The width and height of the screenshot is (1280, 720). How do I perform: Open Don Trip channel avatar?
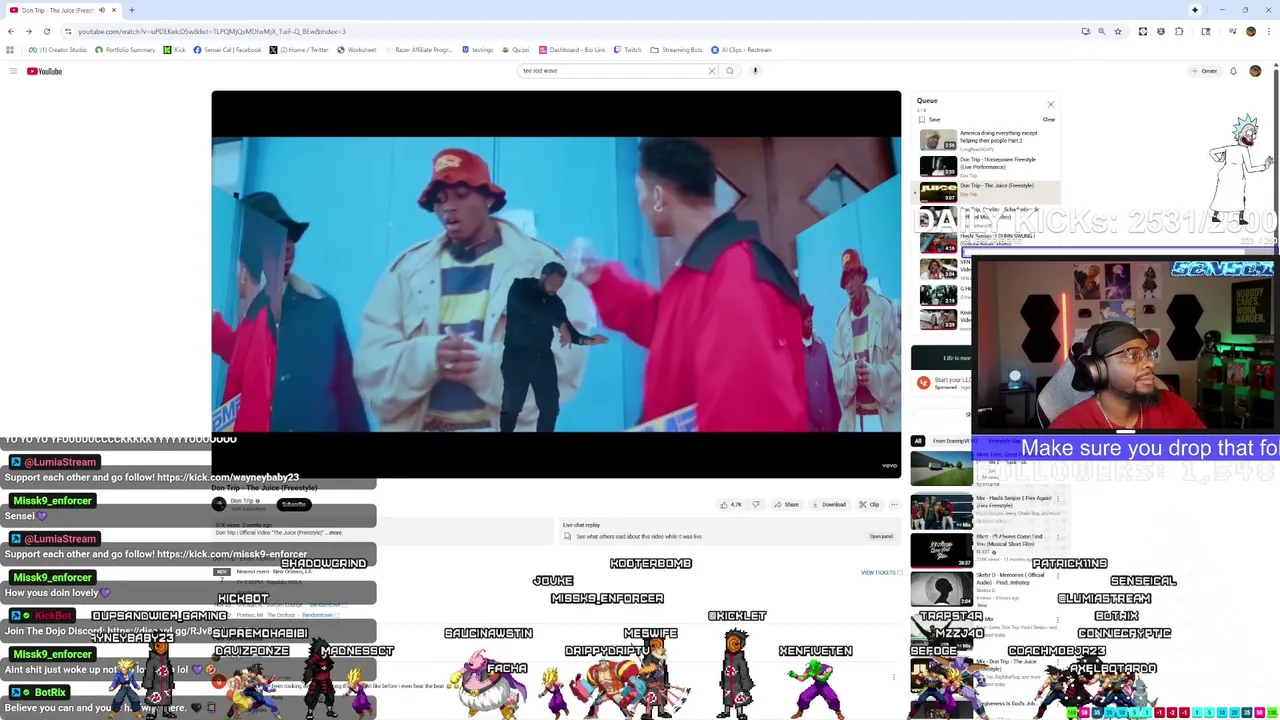click(219, 504)
